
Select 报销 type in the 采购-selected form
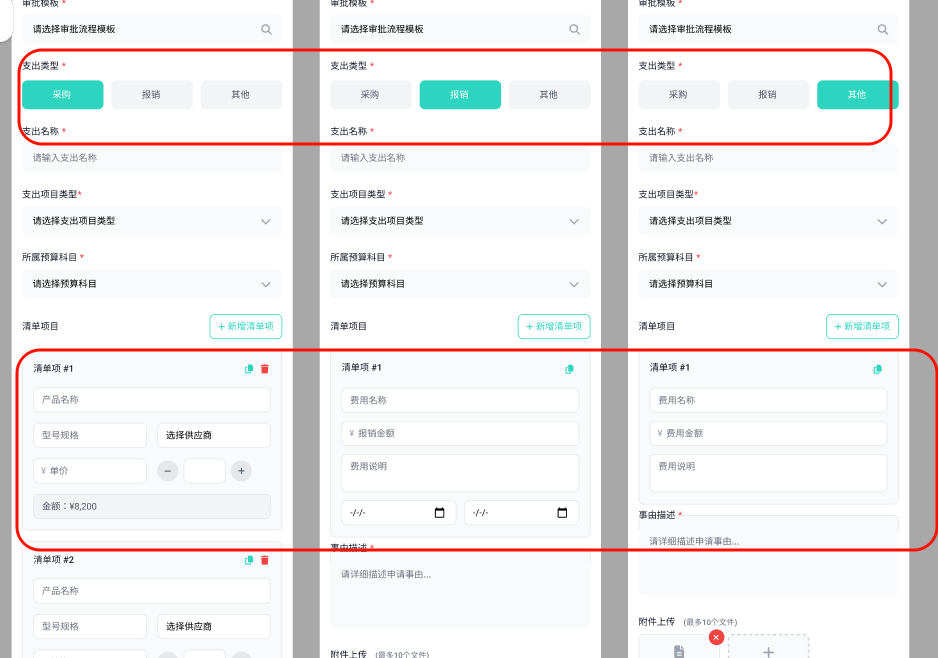point(151,95)
